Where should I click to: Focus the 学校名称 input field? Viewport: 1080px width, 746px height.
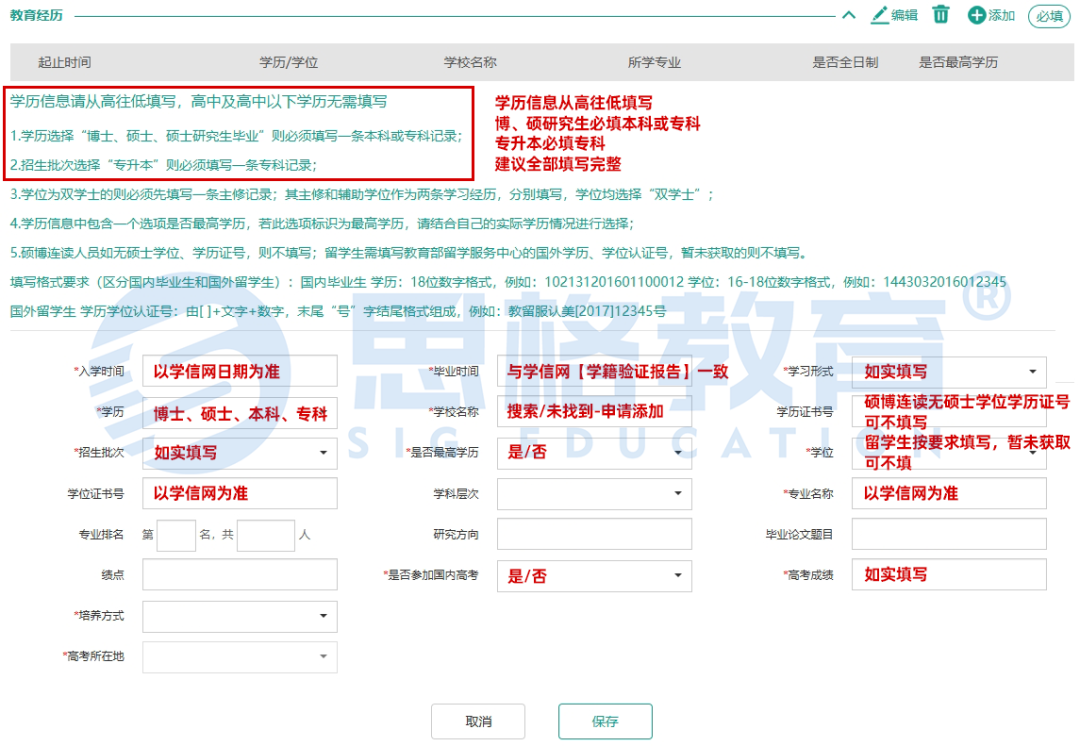(594, 411)
